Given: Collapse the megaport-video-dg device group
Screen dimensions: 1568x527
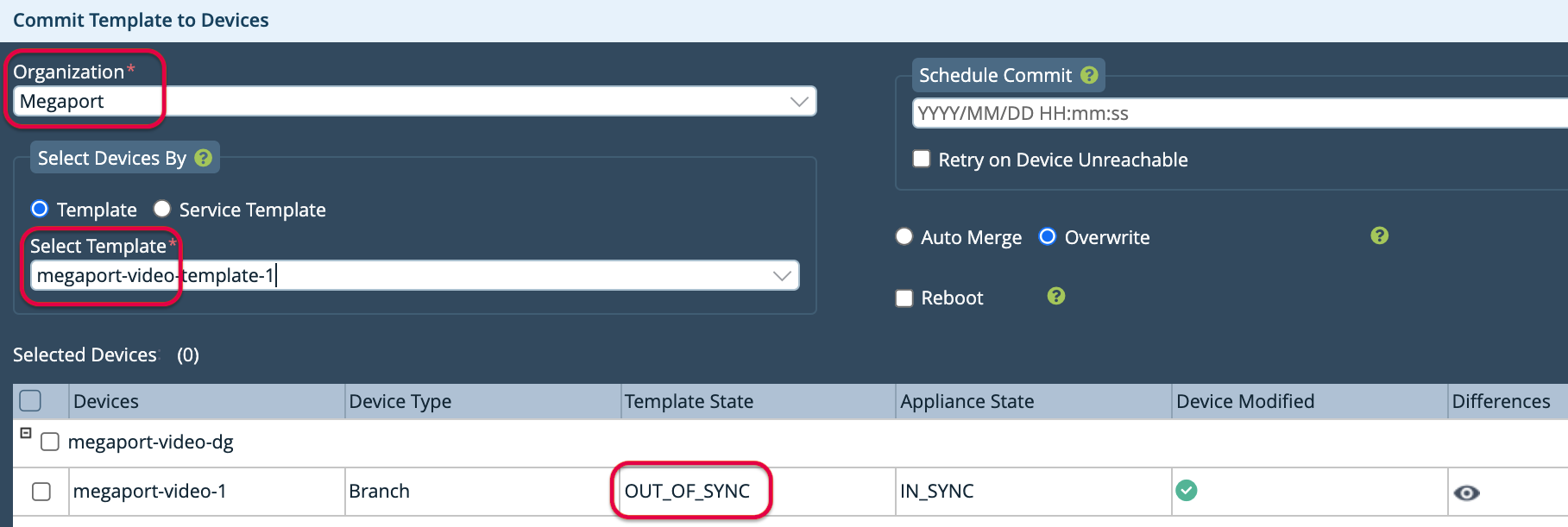Looking at the screenshot, I should 26,433.
